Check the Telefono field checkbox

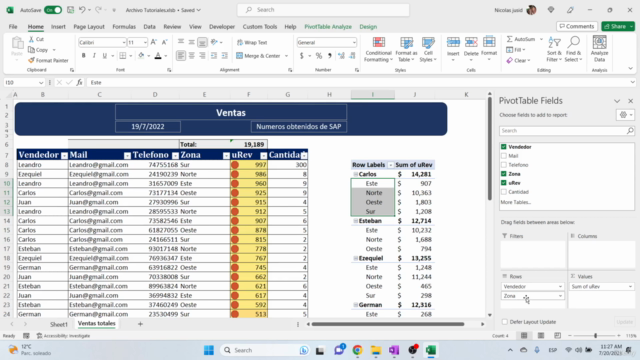pos(504,165)
